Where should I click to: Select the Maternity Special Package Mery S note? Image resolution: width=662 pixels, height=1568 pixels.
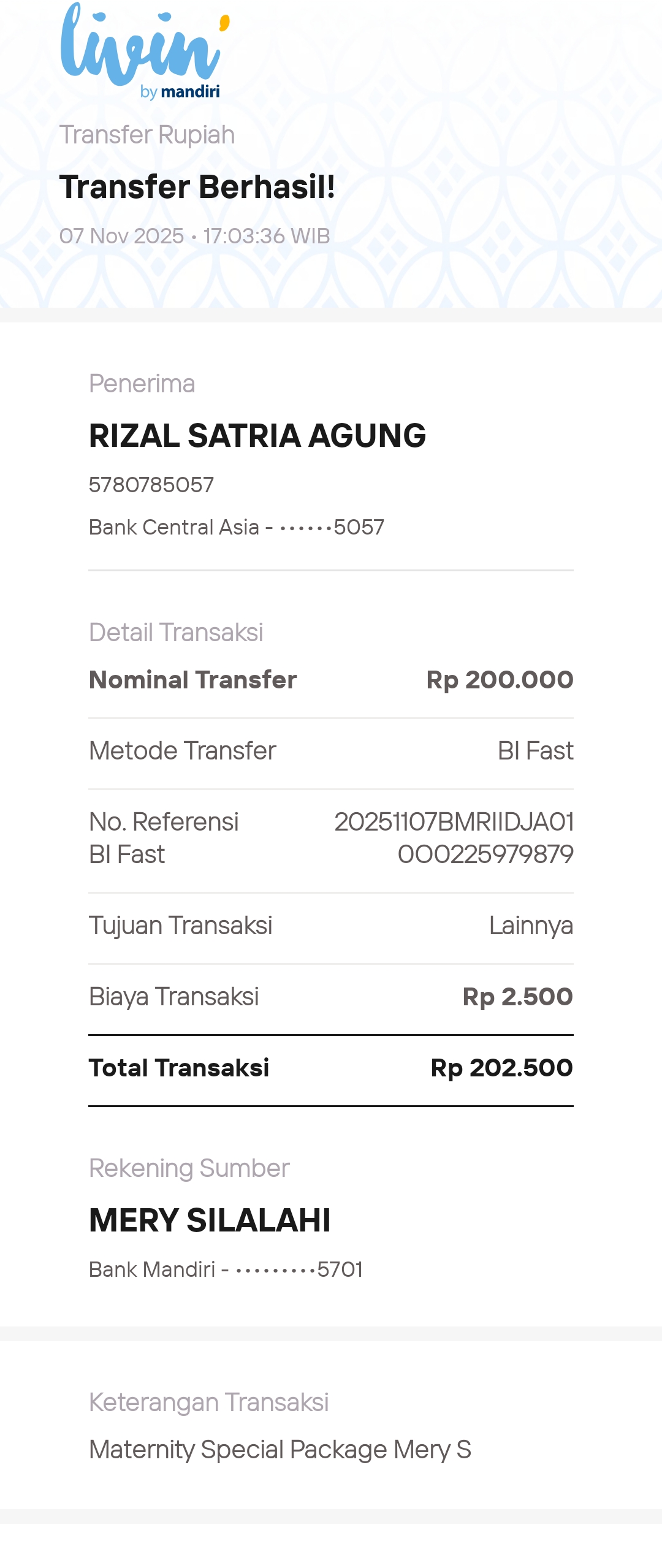tap(280, 1450)
